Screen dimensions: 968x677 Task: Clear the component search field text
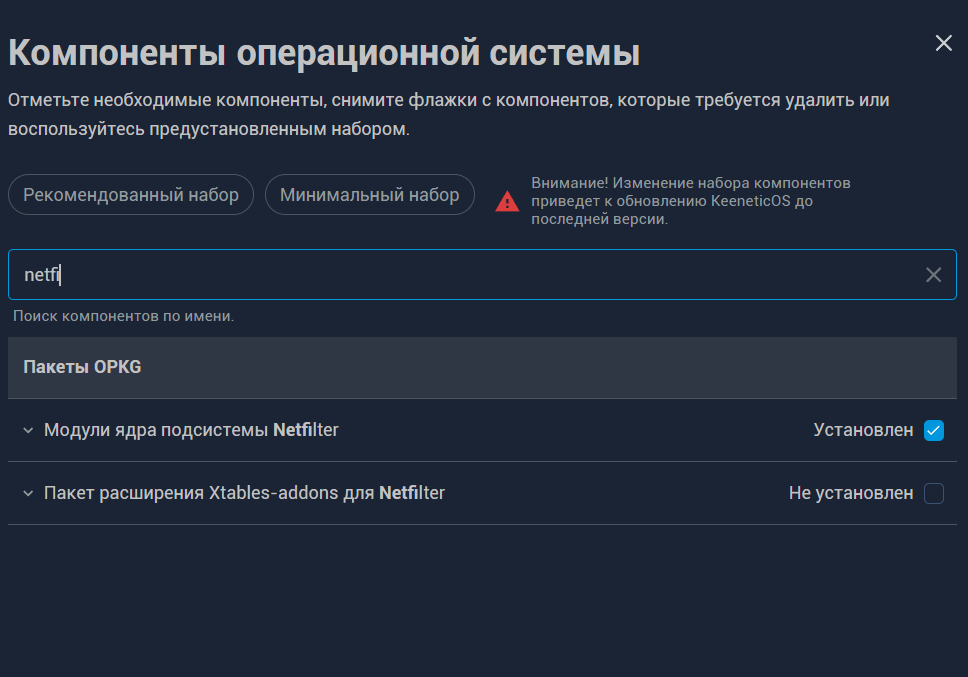point(933,275)
